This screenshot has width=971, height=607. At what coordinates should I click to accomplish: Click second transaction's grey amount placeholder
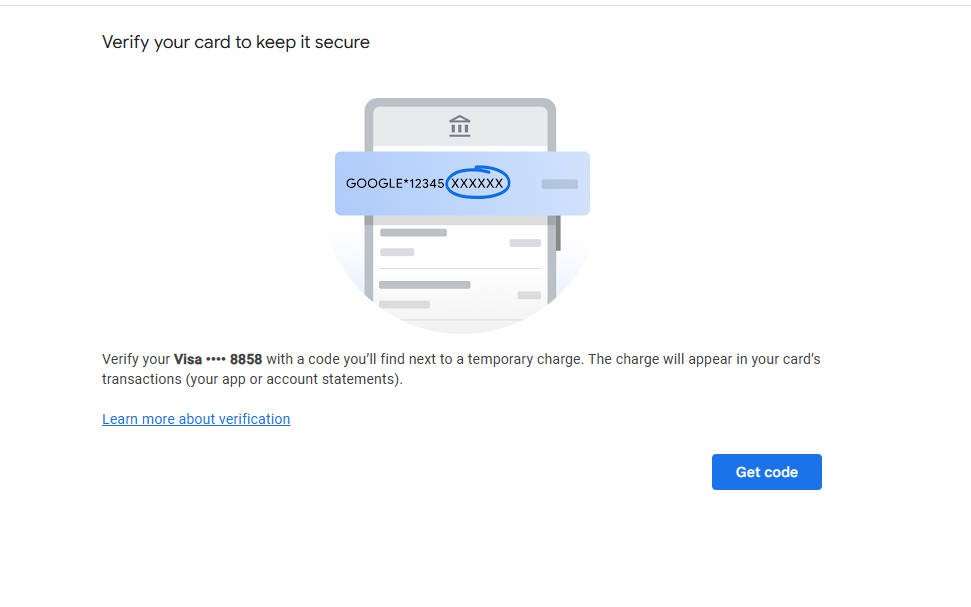click(529, 295)
